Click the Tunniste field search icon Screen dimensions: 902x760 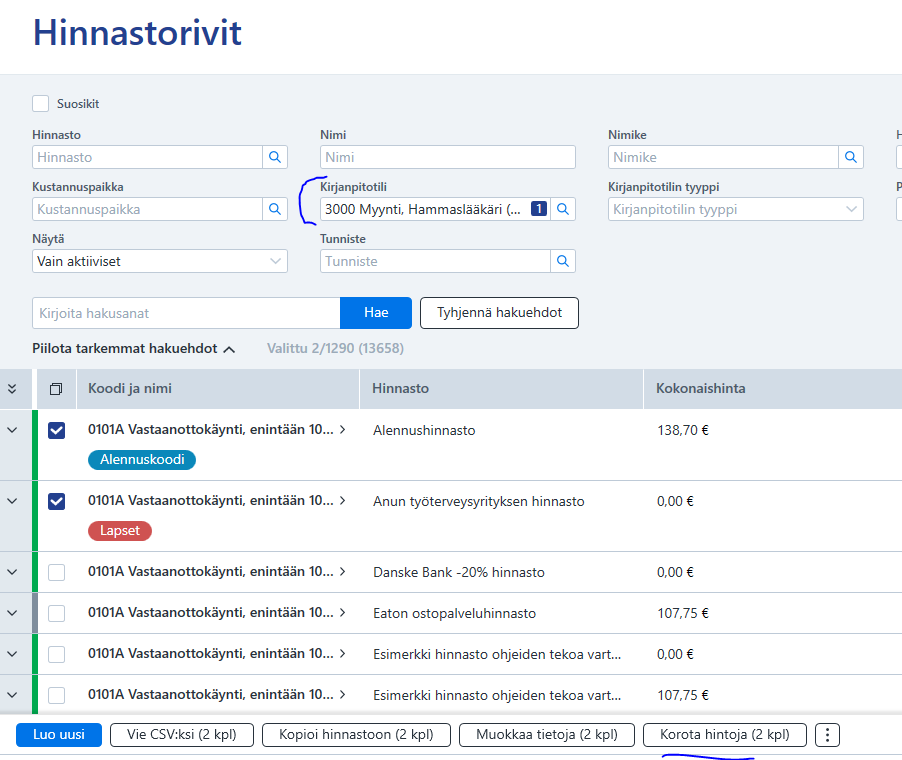(563, 261)
